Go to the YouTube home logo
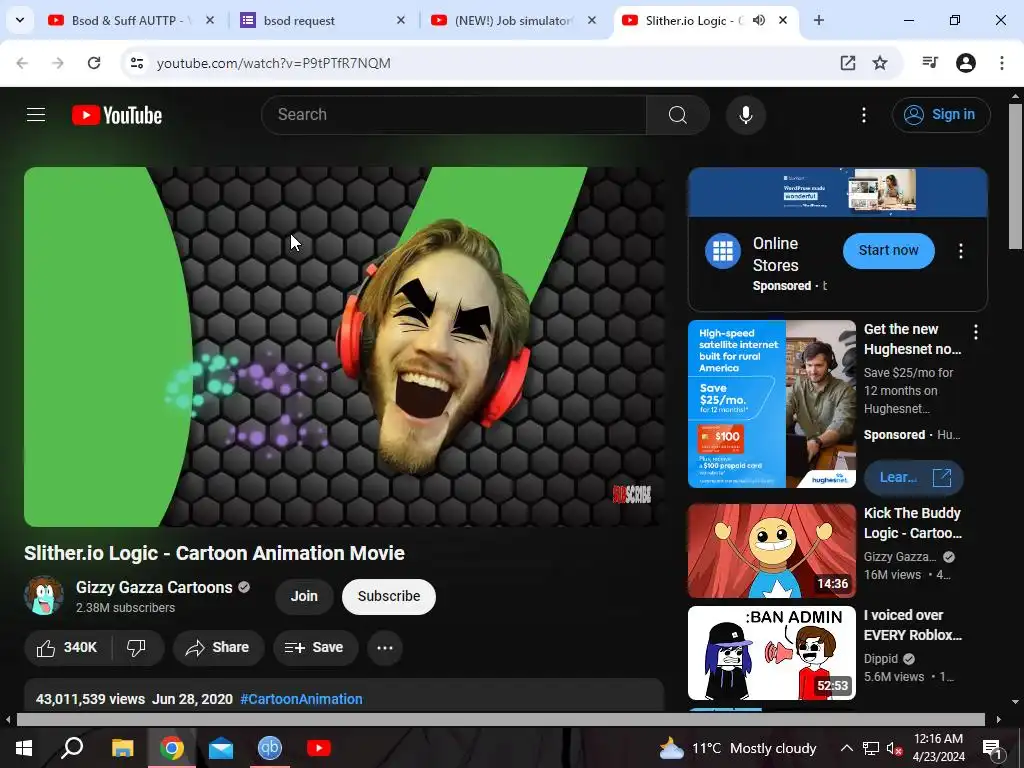This screenshot has height=768, width=1024. [117, 115]
